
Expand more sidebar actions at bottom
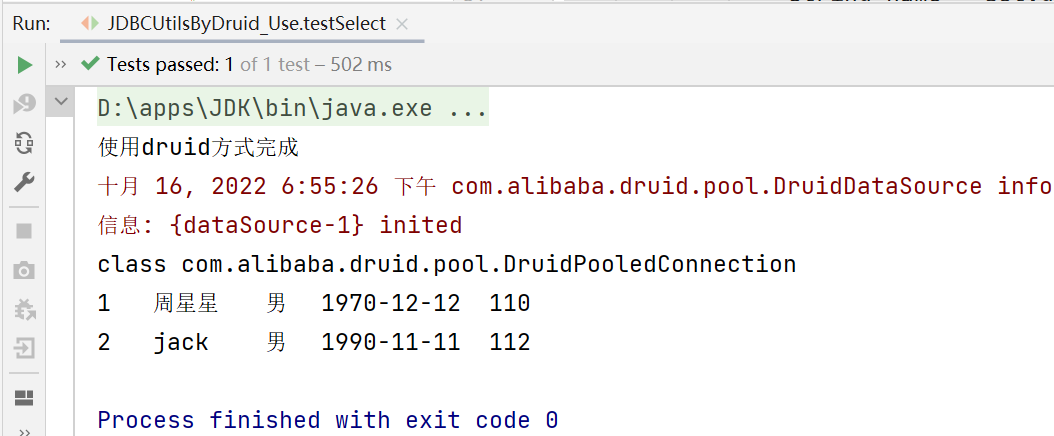pyautogui.click(x=24, y=430)
